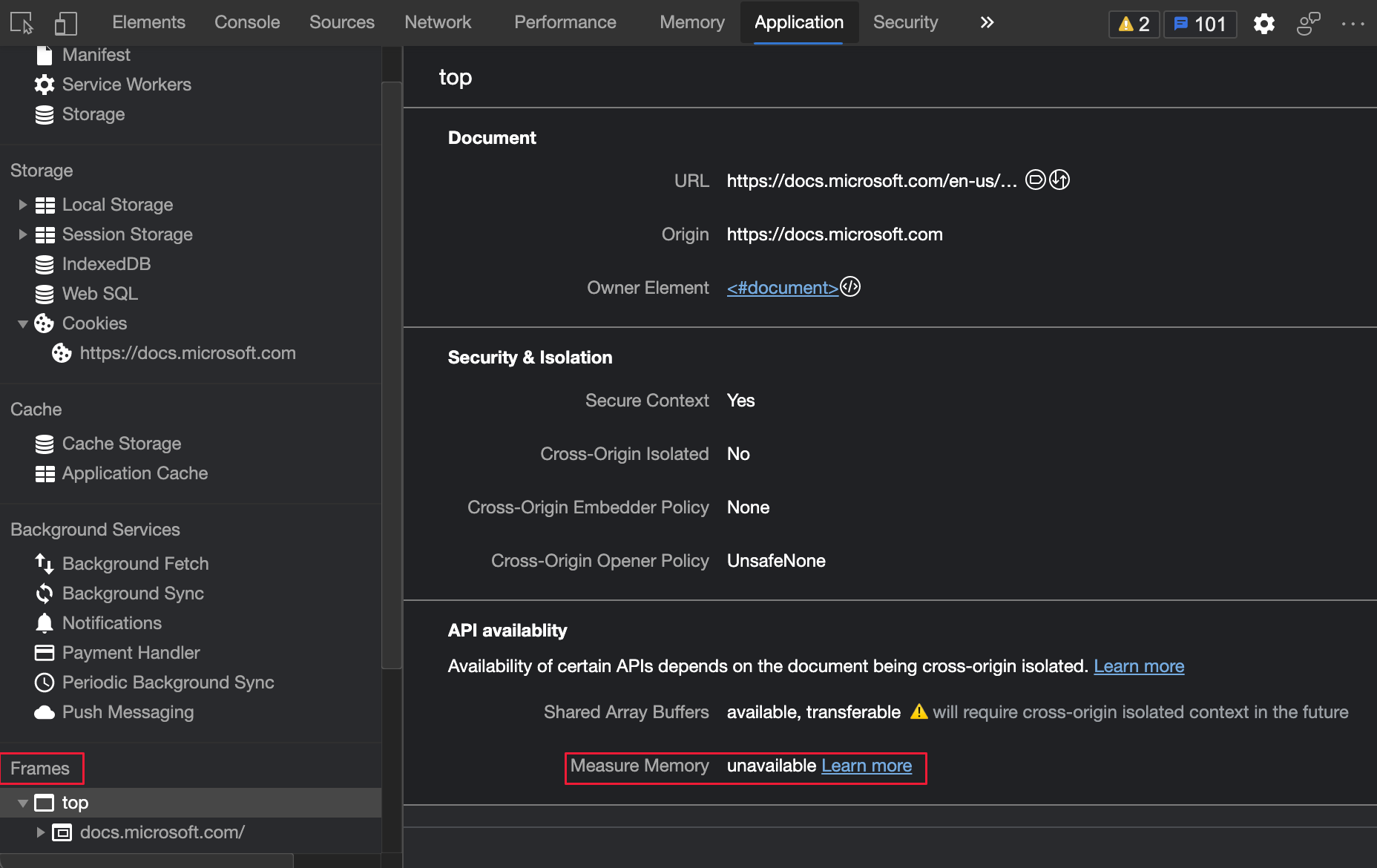Click the Application Cache grid icon
Image resolution: width=1377 pixels, height=868 pixels.
coord(45,473)
